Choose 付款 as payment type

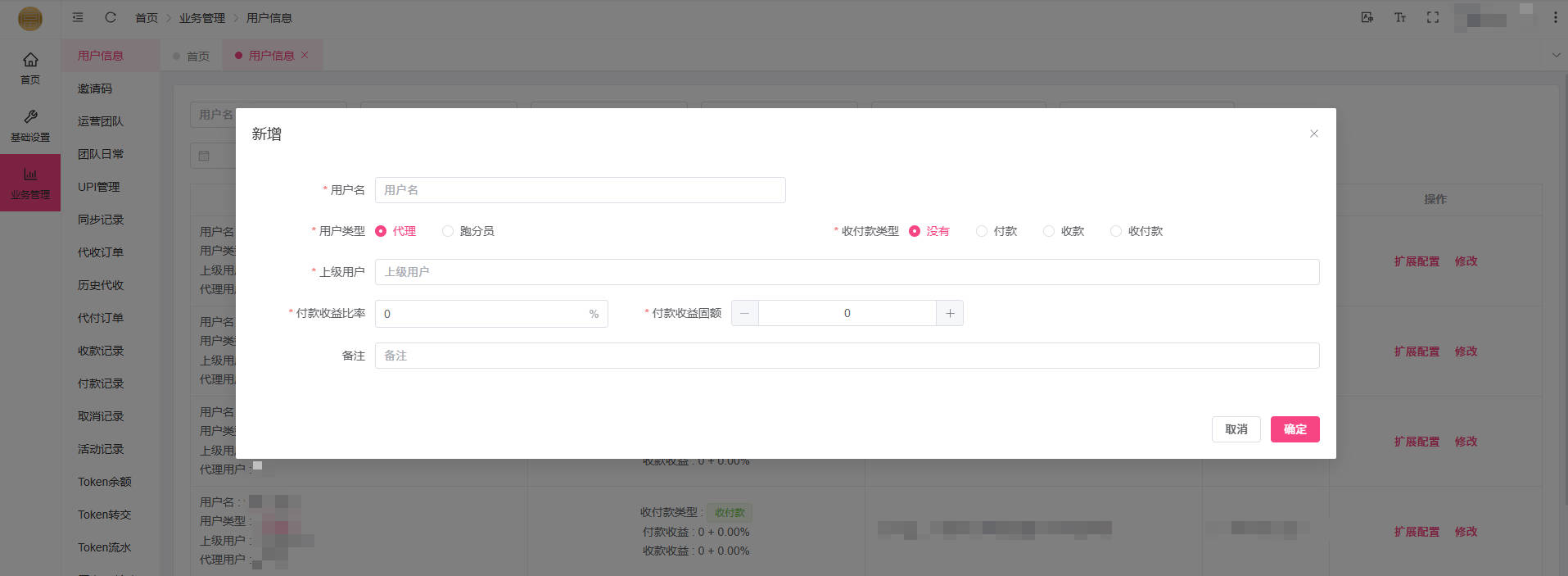[x=982, y=231]
